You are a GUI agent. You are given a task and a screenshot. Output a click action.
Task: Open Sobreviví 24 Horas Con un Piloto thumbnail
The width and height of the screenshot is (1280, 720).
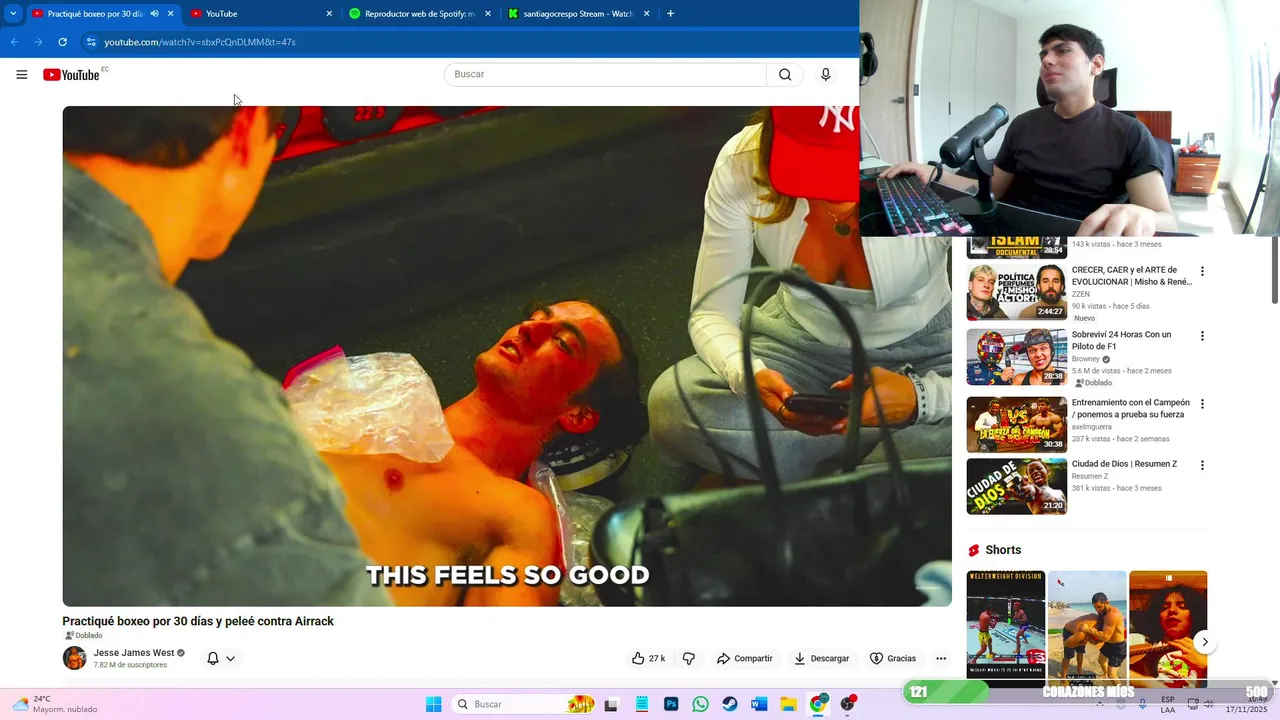tap(1016, 357)
